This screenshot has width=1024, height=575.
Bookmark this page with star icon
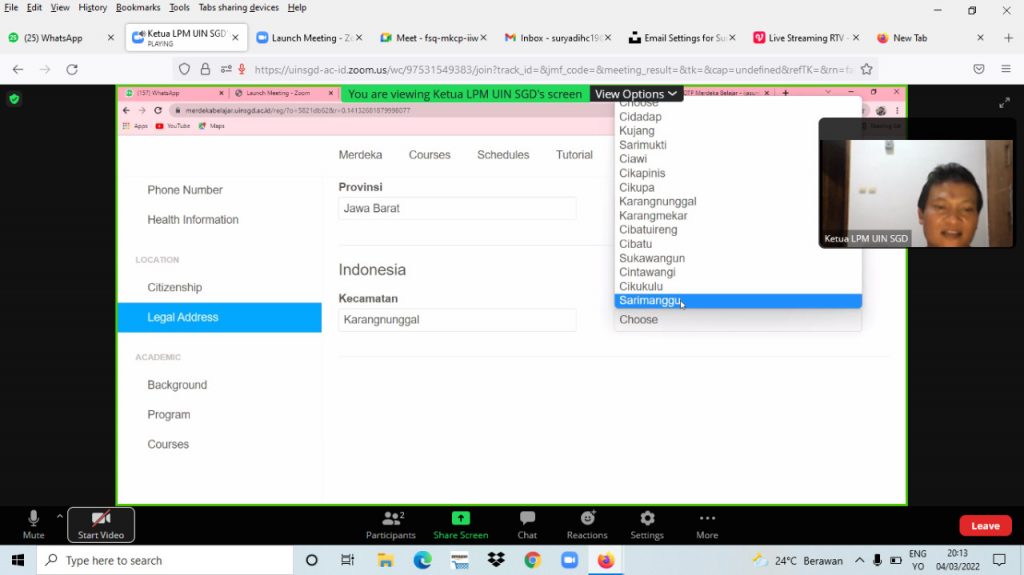coord(867,70)
